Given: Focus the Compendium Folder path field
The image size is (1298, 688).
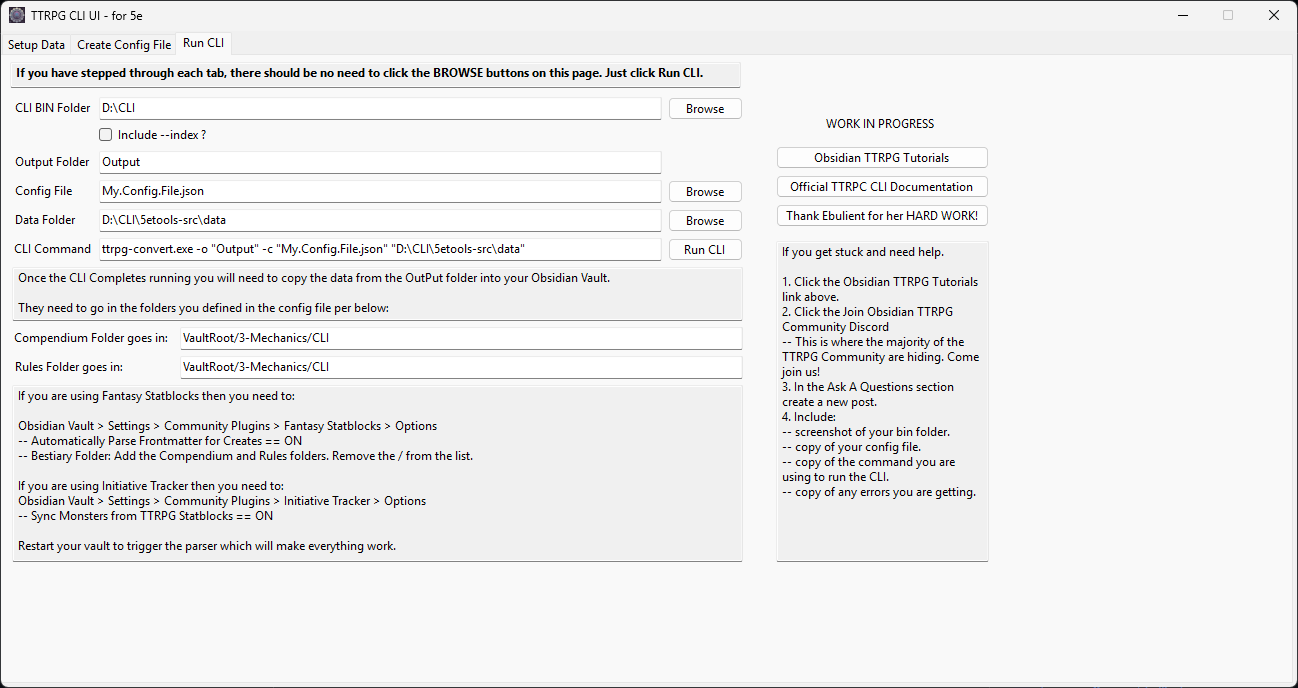Looking at the screenshot, I should [x=460, y=339].
